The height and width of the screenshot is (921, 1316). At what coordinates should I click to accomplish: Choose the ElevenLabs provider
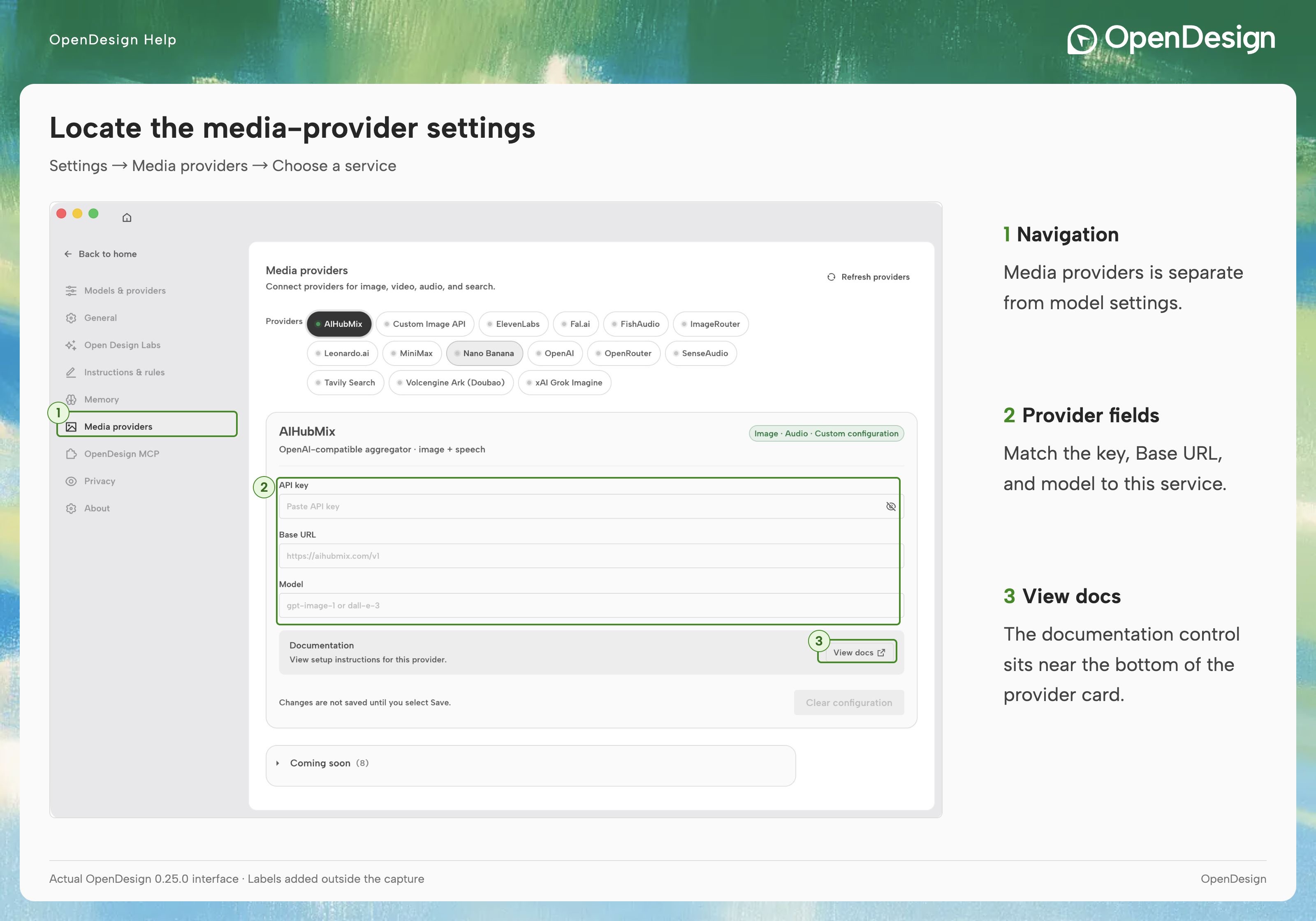click(x=514, y=324)
